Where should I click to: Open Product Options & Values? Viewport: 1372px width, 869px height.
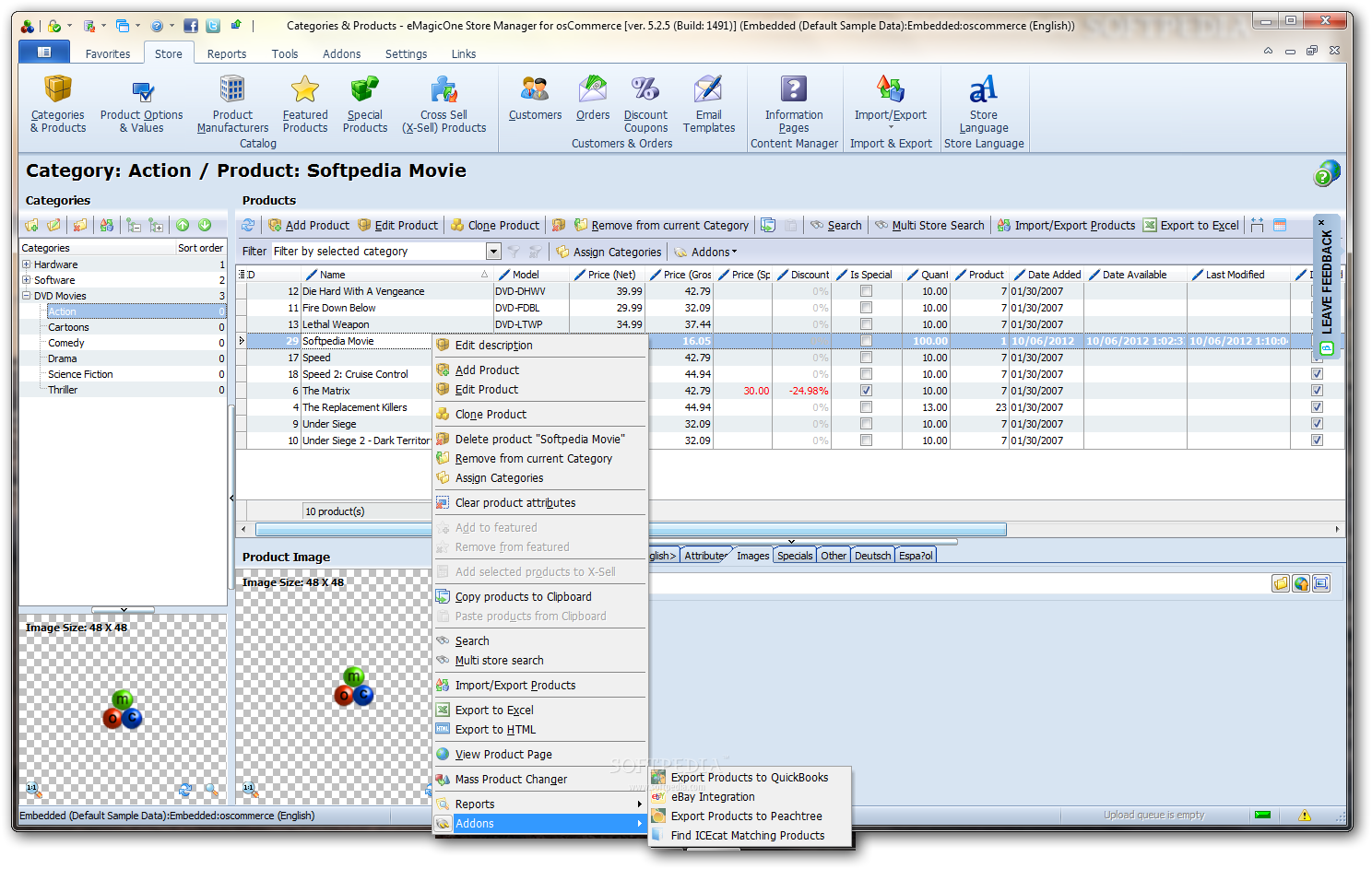(141, 104)
